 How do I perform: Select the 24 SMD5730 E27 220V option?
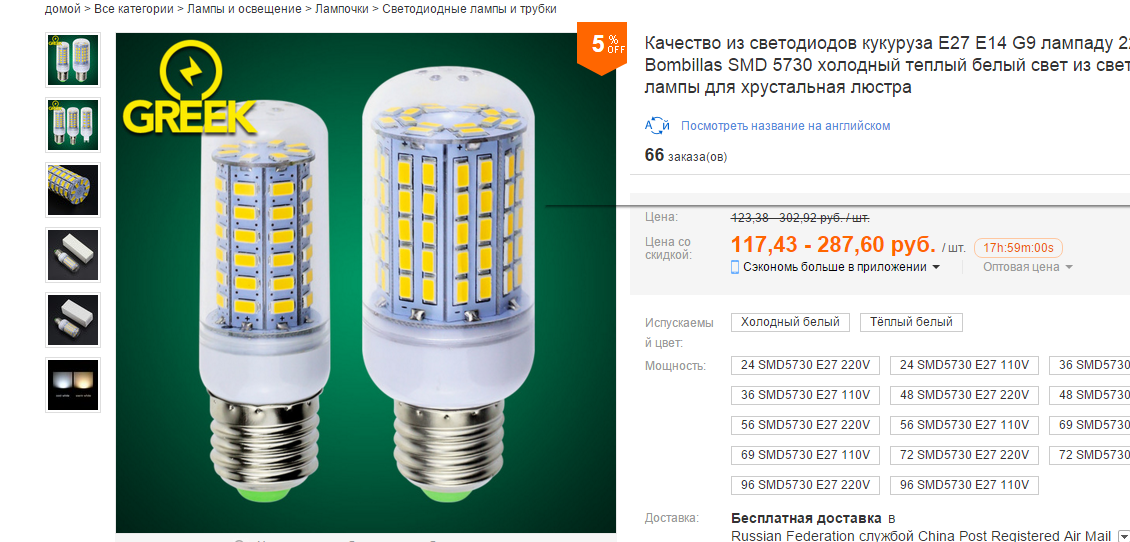805,365
